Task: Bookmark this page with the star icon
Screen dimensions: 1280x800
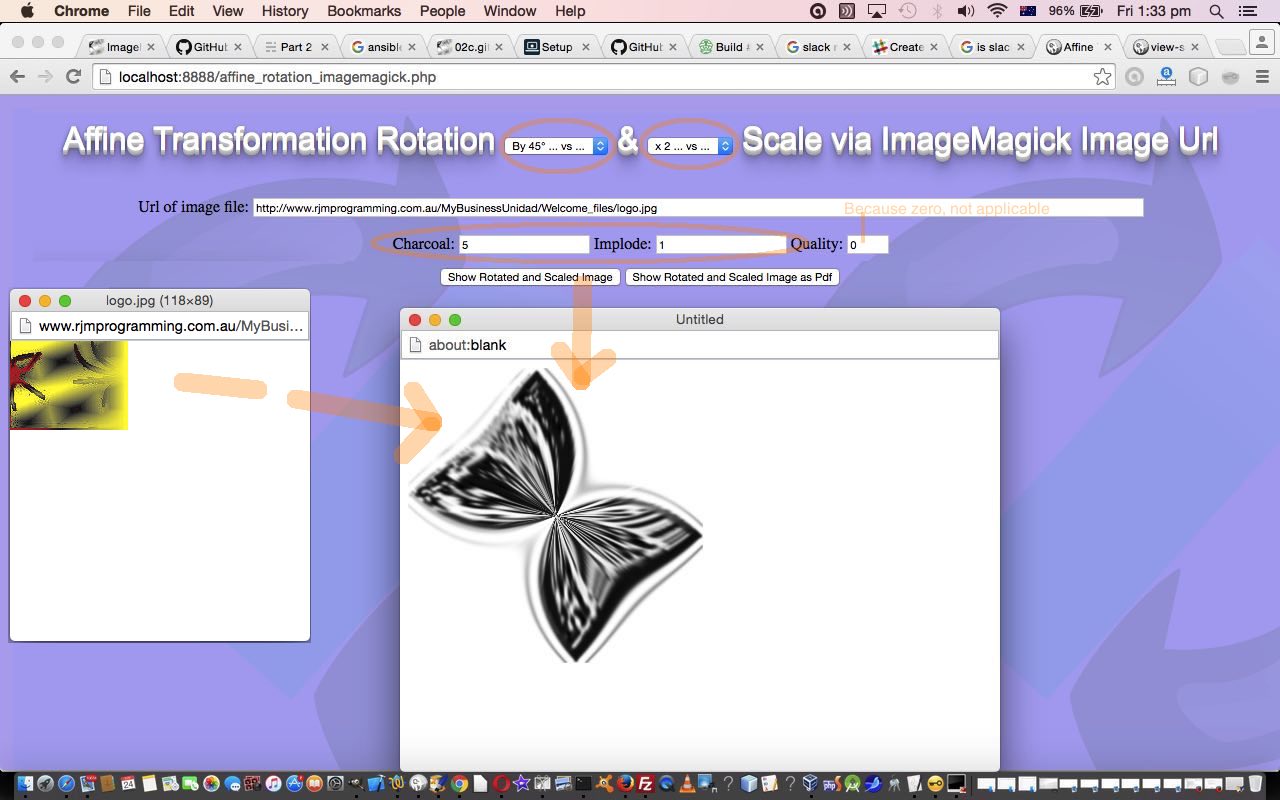Action: (1102, 77)
